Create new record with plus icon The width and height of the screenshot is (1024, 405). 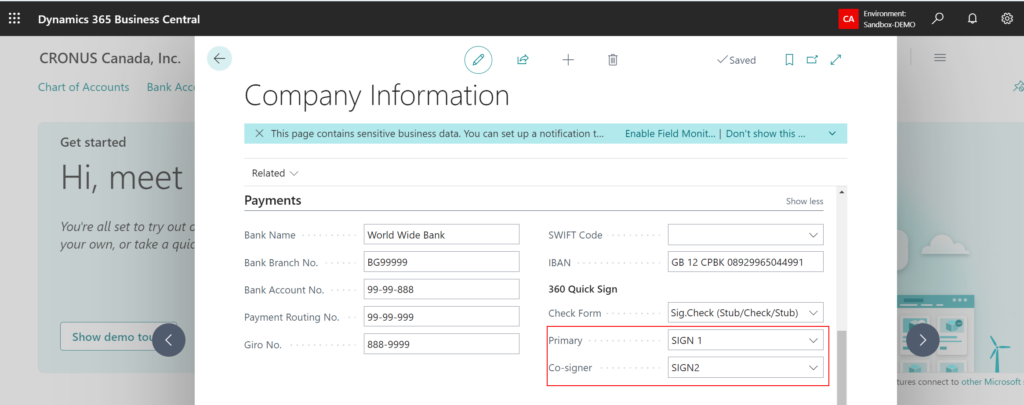[x=568, y=59]
